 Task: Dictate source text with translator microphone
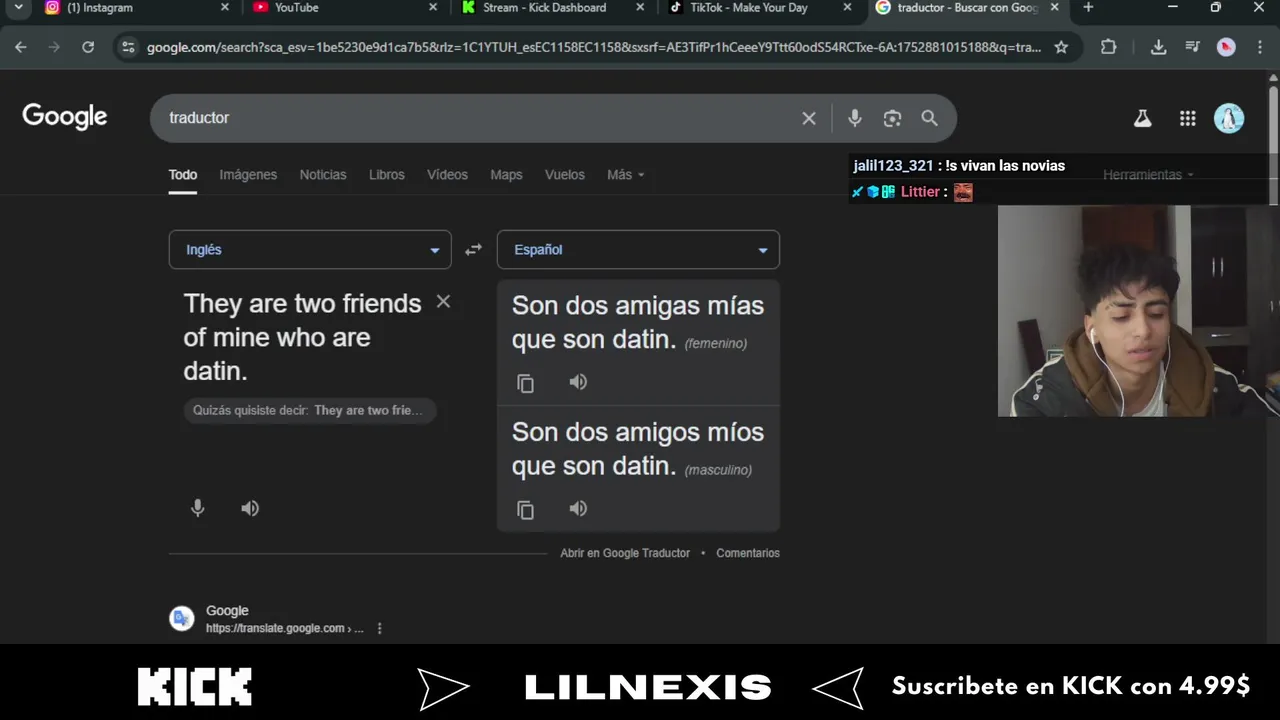pyautogui.click(x=198, y=508)
